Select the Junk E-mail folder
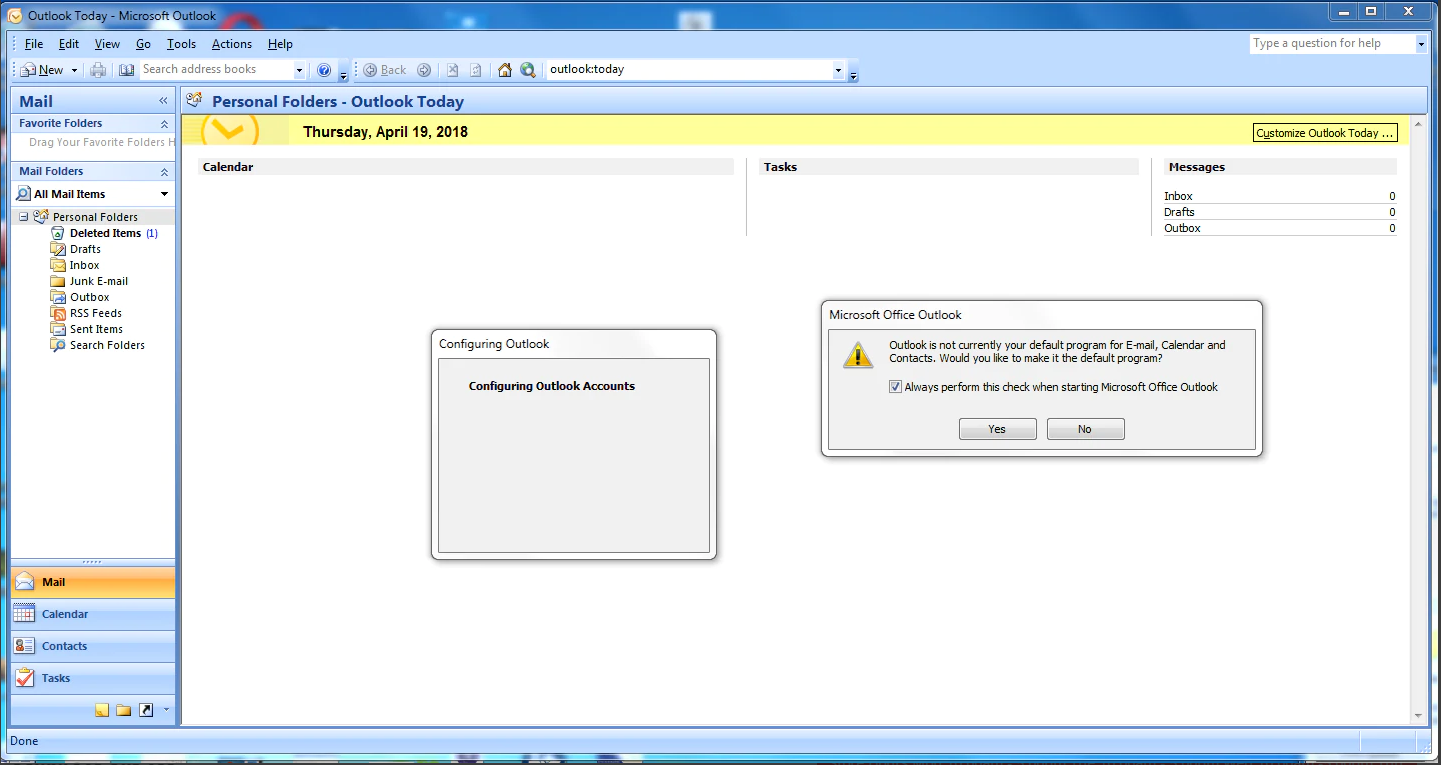The width and height of the screenshot is (1441, 765). [98, 281]
